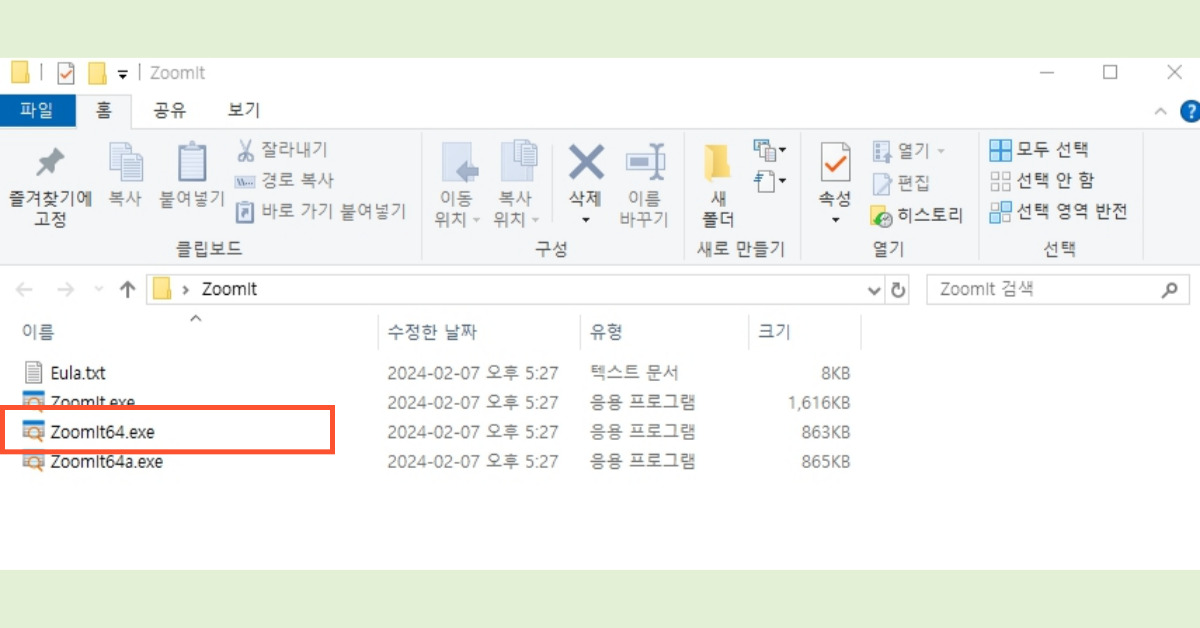Expand the 삭제 delete dropdown arrow
This screenshot has height=628, width=1200.
pos(587,220)
